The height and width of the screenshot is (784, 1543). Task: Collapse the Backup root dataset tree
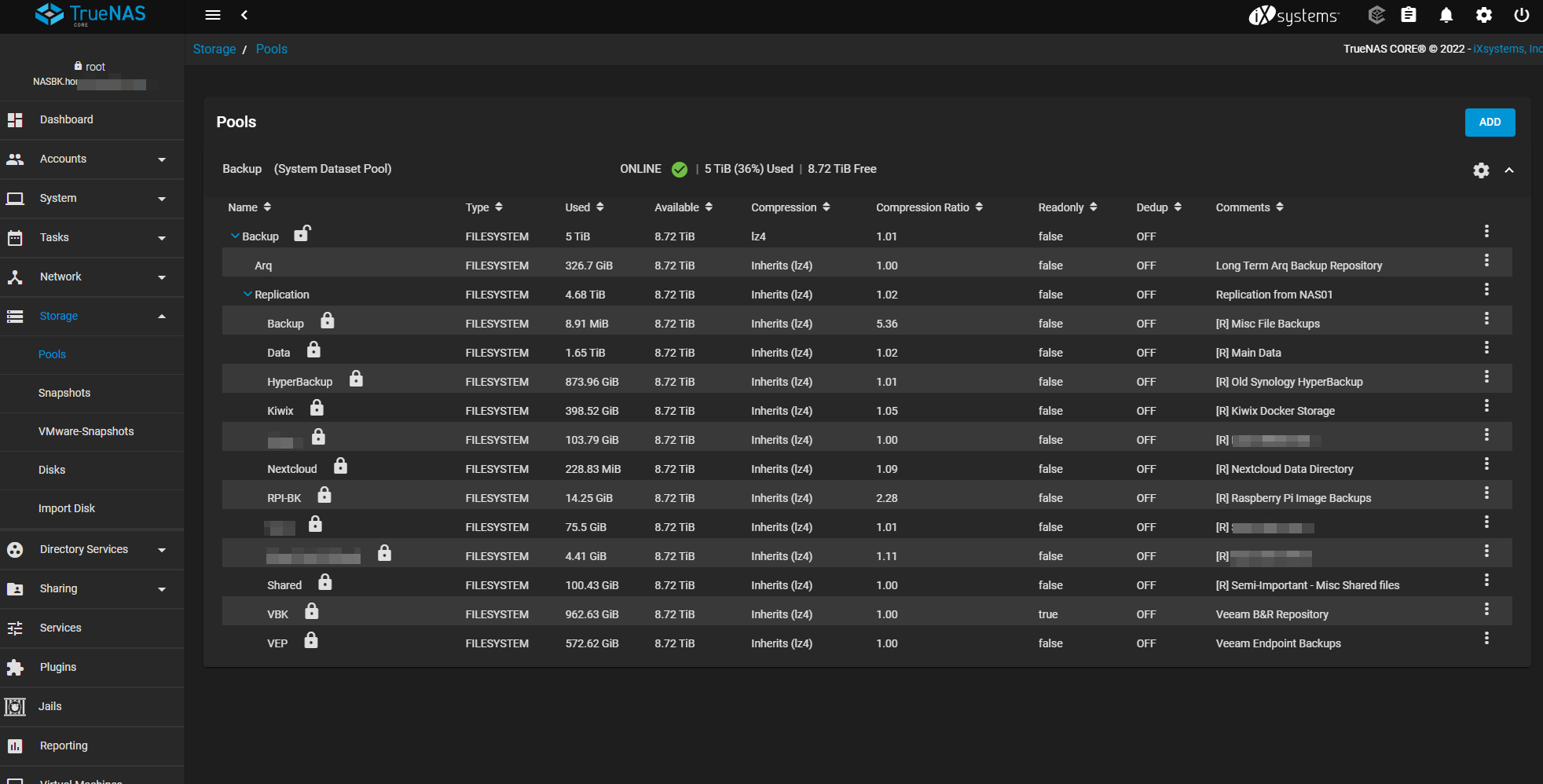[x=235, y=236]
